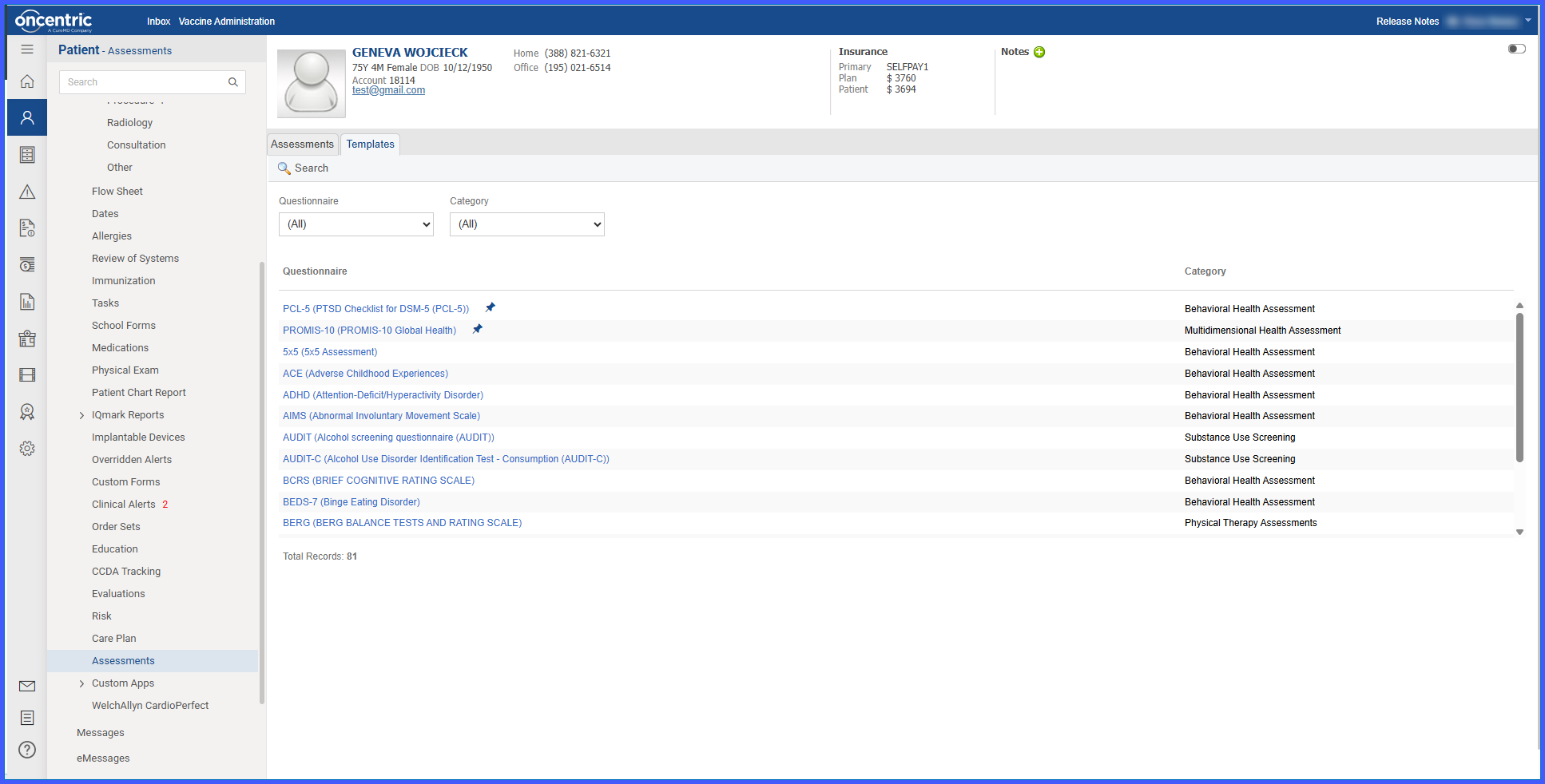Click the oncentric logo
The height and width of the screenshot is (784, 1545).
point(54,21)
